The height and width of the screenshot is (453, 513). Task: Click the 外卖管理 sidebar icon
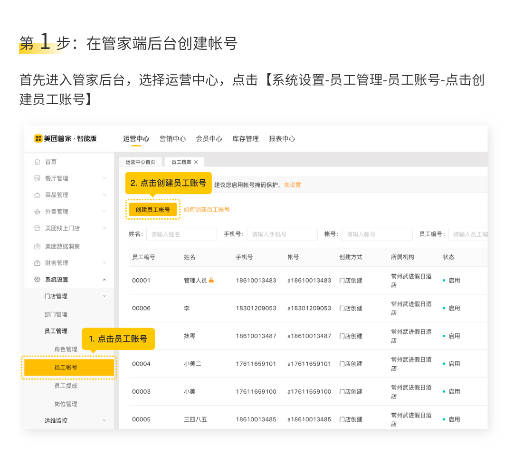tap(37, 212)
